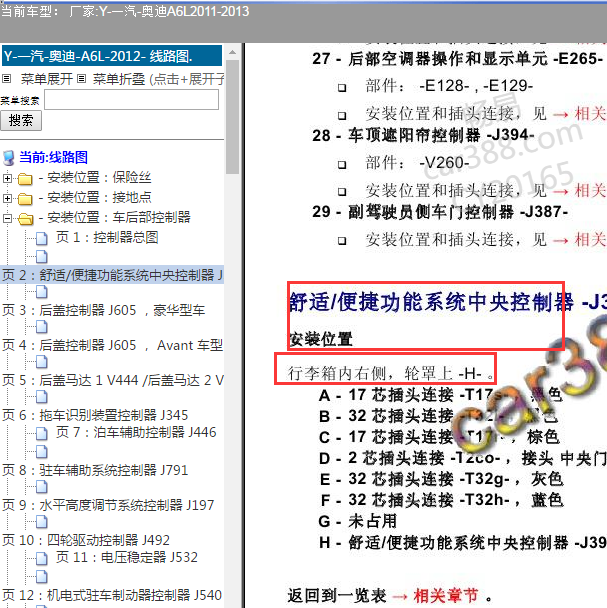This screenshot has height=608, width=607.
Task: Click the 保险丝 folder icon
Action: 25,179
